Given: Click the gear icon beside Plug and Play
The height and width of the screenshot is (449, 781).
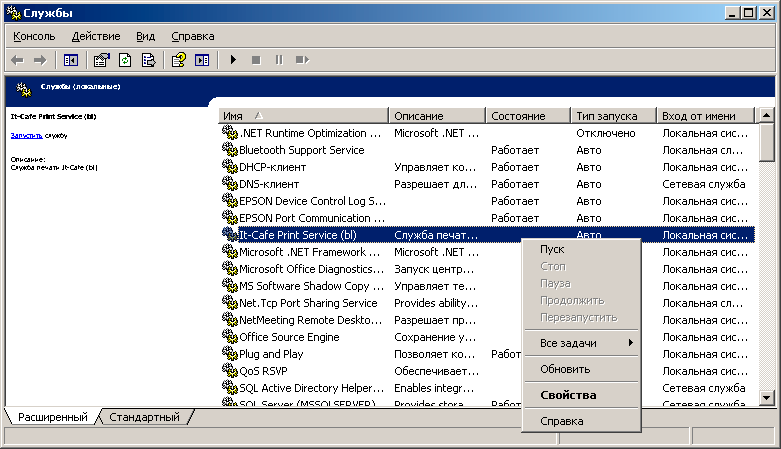Looking at the screenshot, I should click(x=229, y=354).
